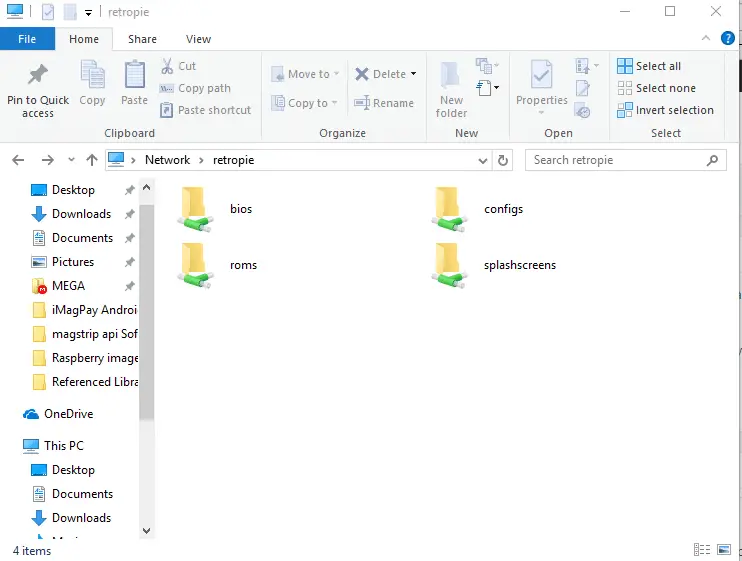This screenshot has height=561, width=742.
Task: Open the MEGA folder shortcut
Action: pos(68,286)
